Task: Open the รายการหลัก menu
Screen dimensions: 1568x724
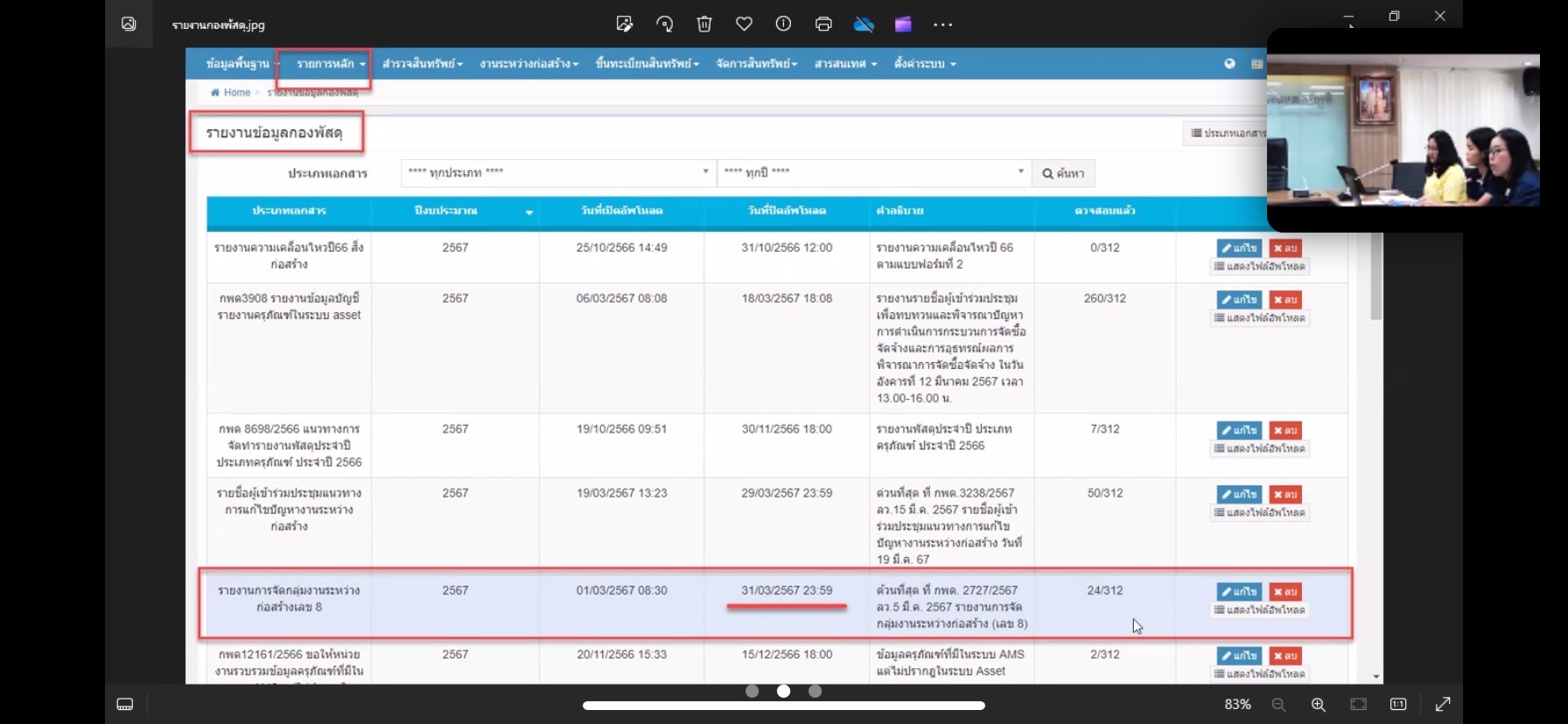Action: tap(331, 64)
